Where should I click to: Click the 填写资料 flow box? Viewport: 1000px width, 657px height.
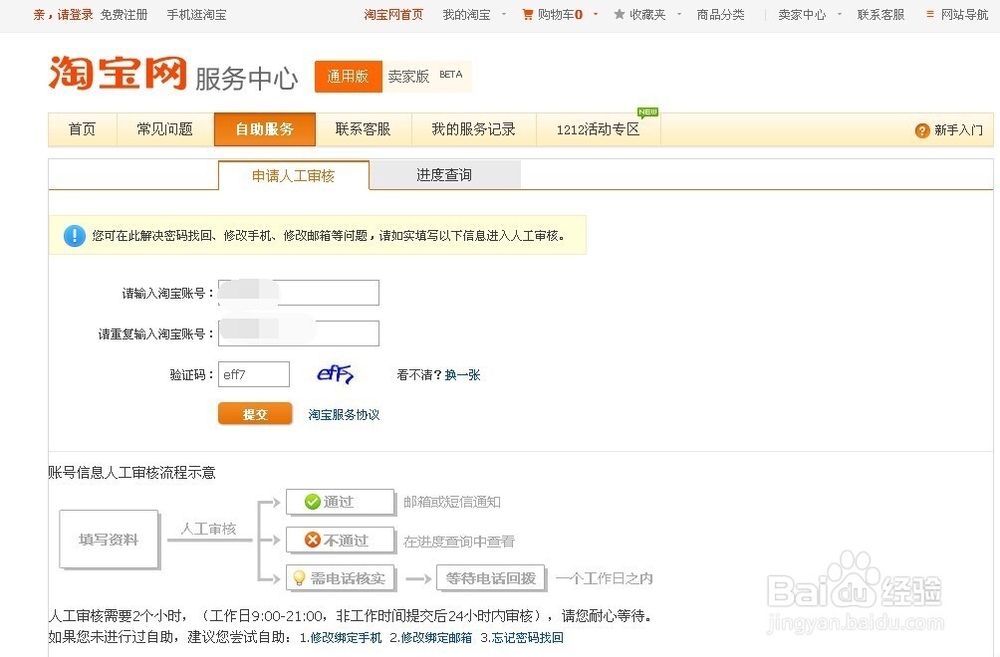(108, 540)
